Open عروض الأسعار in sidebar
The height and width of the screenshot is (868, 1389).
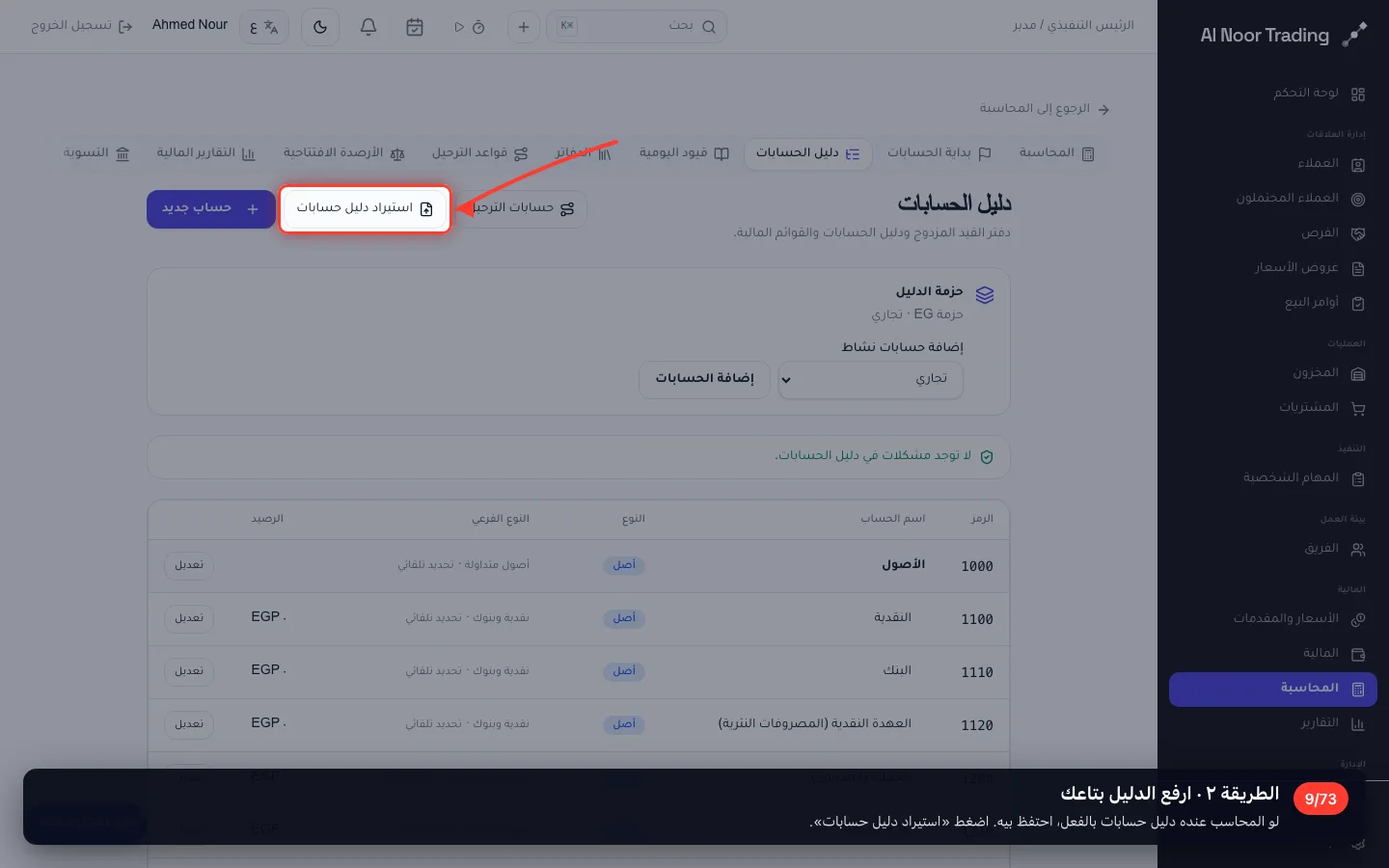[1273, 268]
